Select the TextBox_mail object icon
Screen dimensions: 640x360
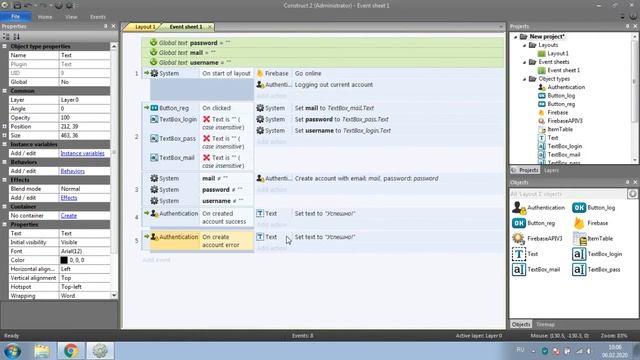(519, 269)
